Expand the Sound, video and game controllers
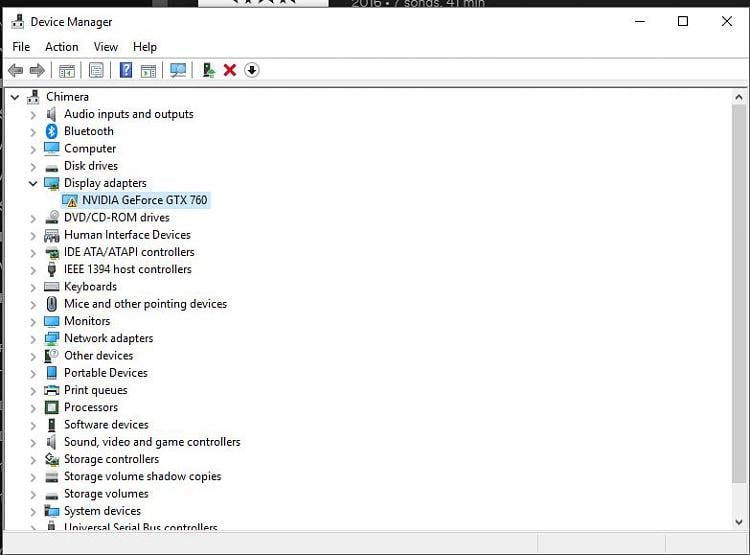750x555 pixels. click(x=33, y=443)
